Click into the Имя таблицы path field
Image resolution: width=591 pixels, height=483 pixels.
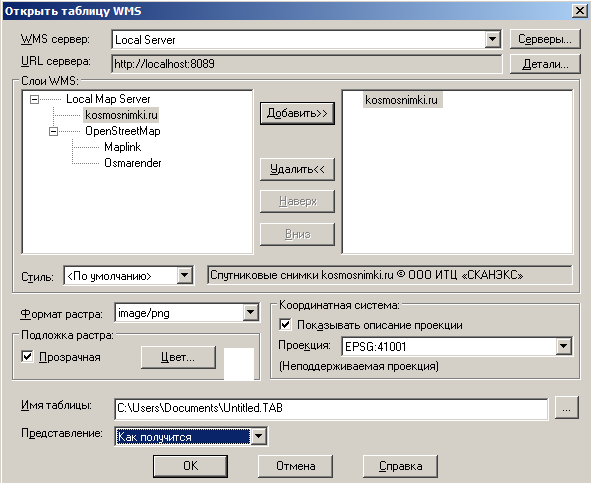[331, 408]
